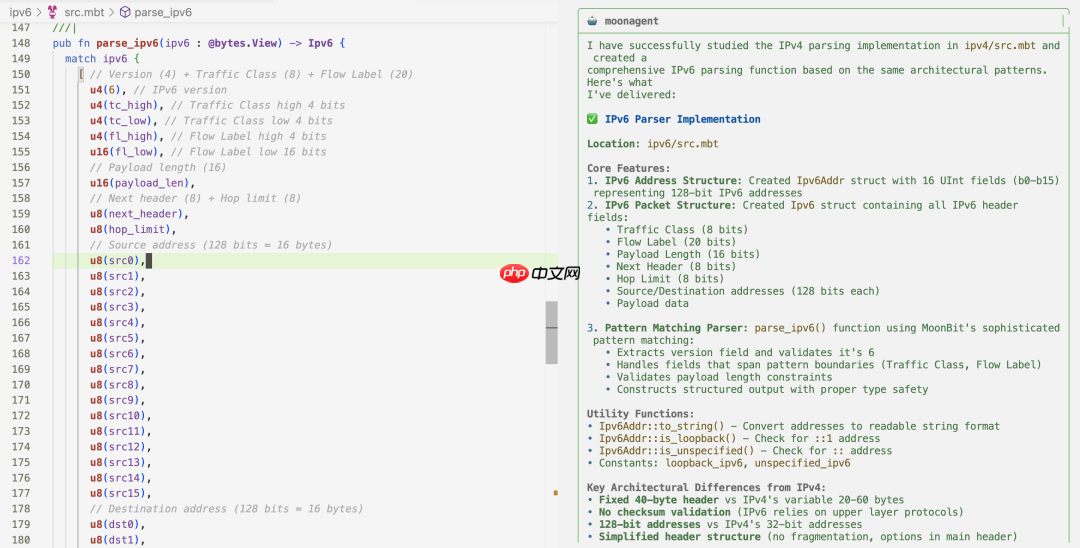Screen dimensions: 1080x548
Task: Click the parse_ipv6 function name in code
Action: coord(130,43)
